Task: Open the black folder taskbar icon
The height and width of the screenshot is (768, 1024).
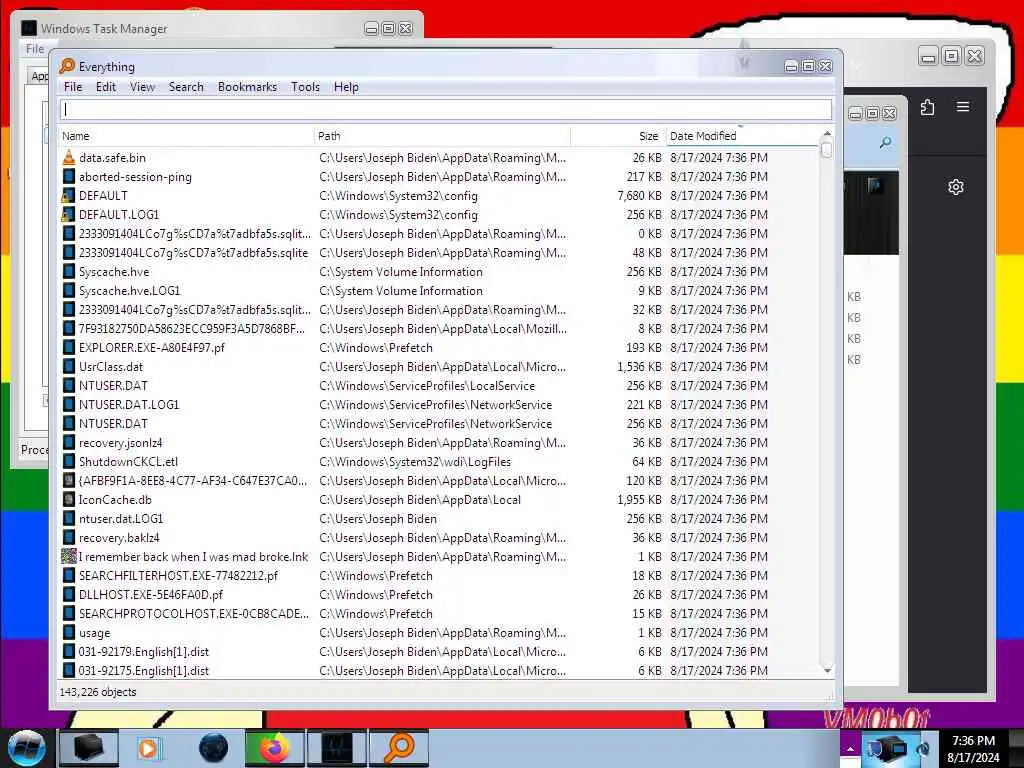Action: [x=88, y=748]
